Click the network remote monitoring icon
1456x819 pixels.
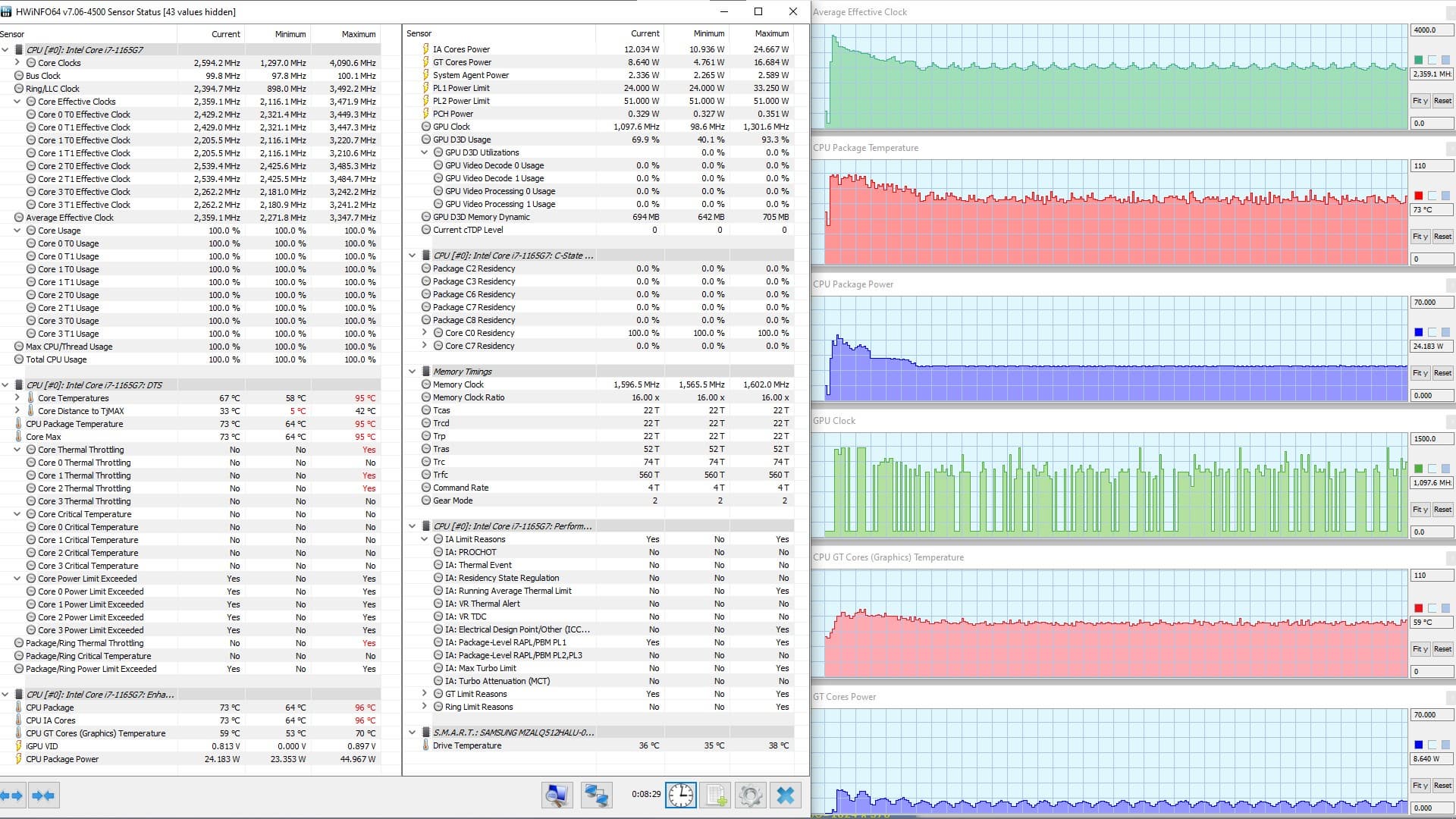click(596, 795)
